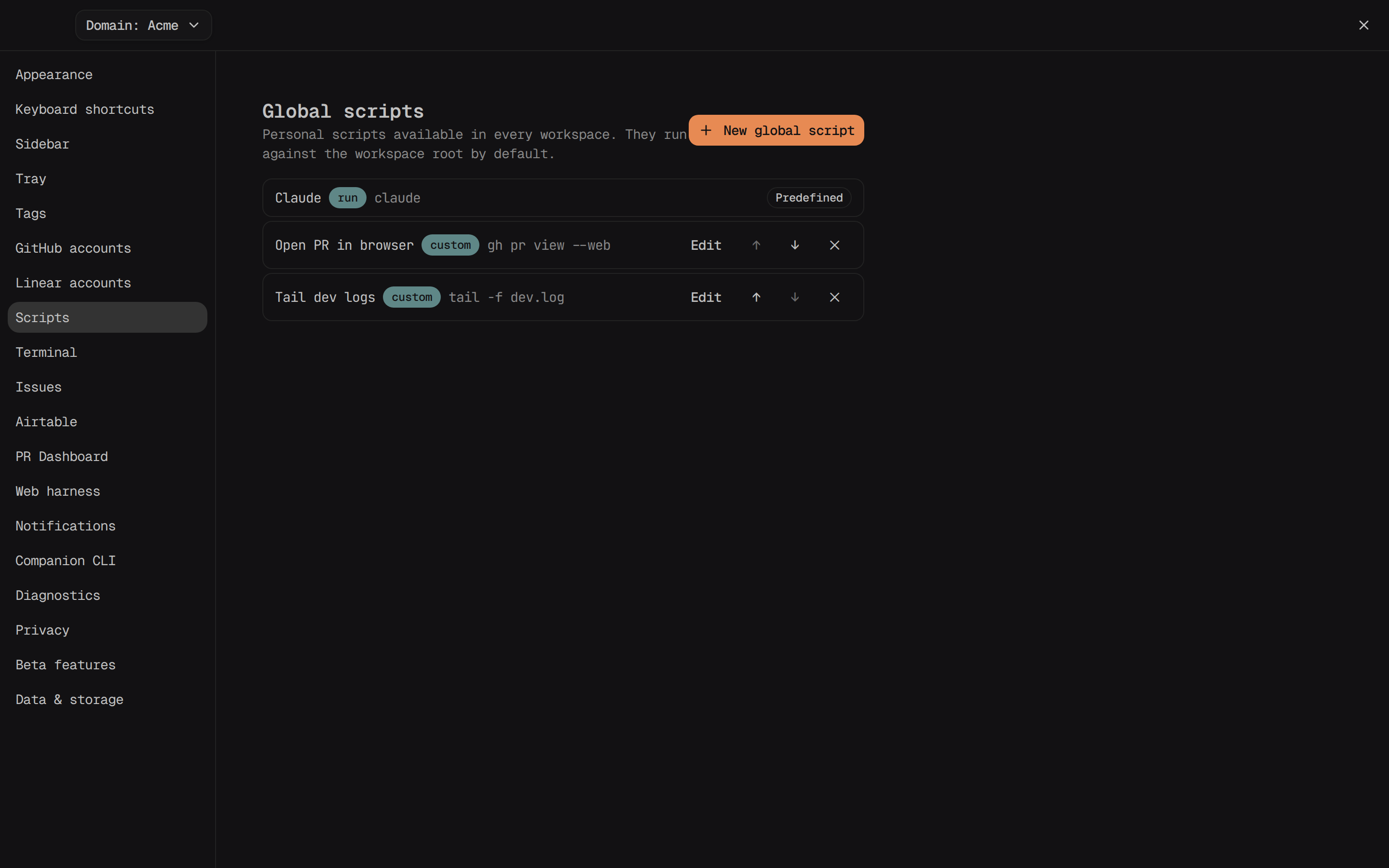Open the Domain: Acme dropdown

[x=144, y=25]
